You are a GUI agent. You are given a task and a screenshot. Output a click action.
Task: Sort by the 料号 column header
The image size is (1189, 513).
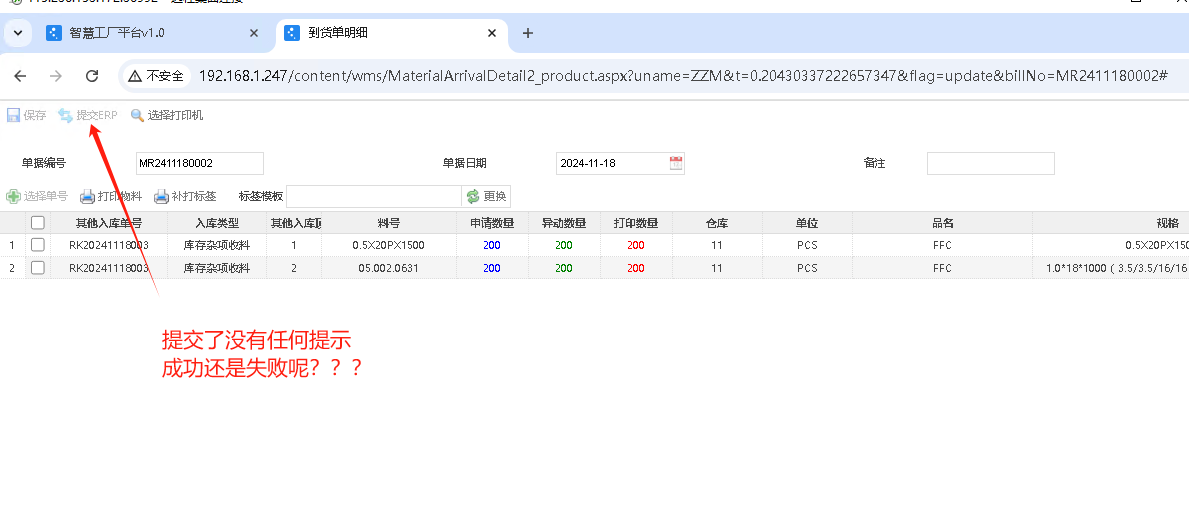click(x=388, y=223)
